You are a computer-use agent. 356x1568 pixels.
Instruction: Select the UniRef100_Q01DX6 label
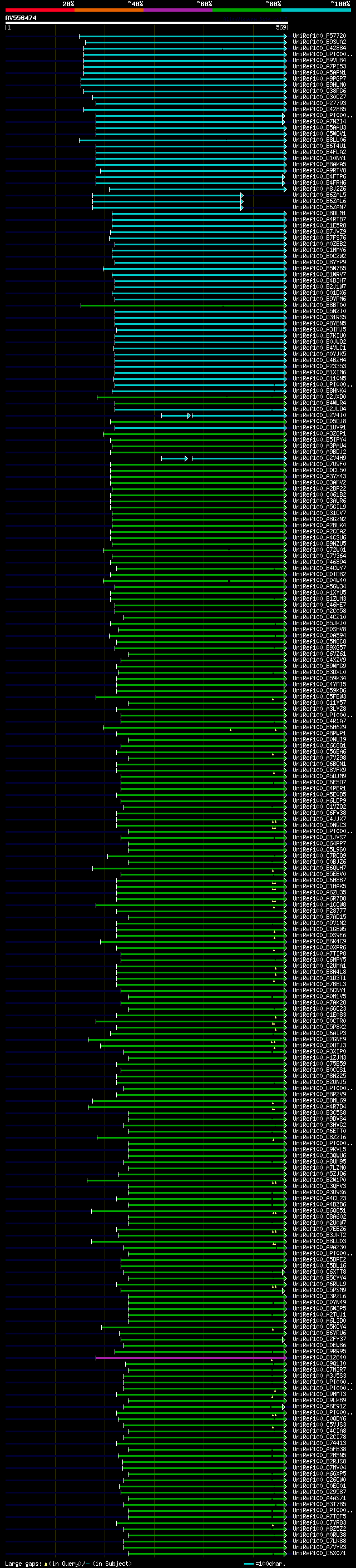coord(319,293)
